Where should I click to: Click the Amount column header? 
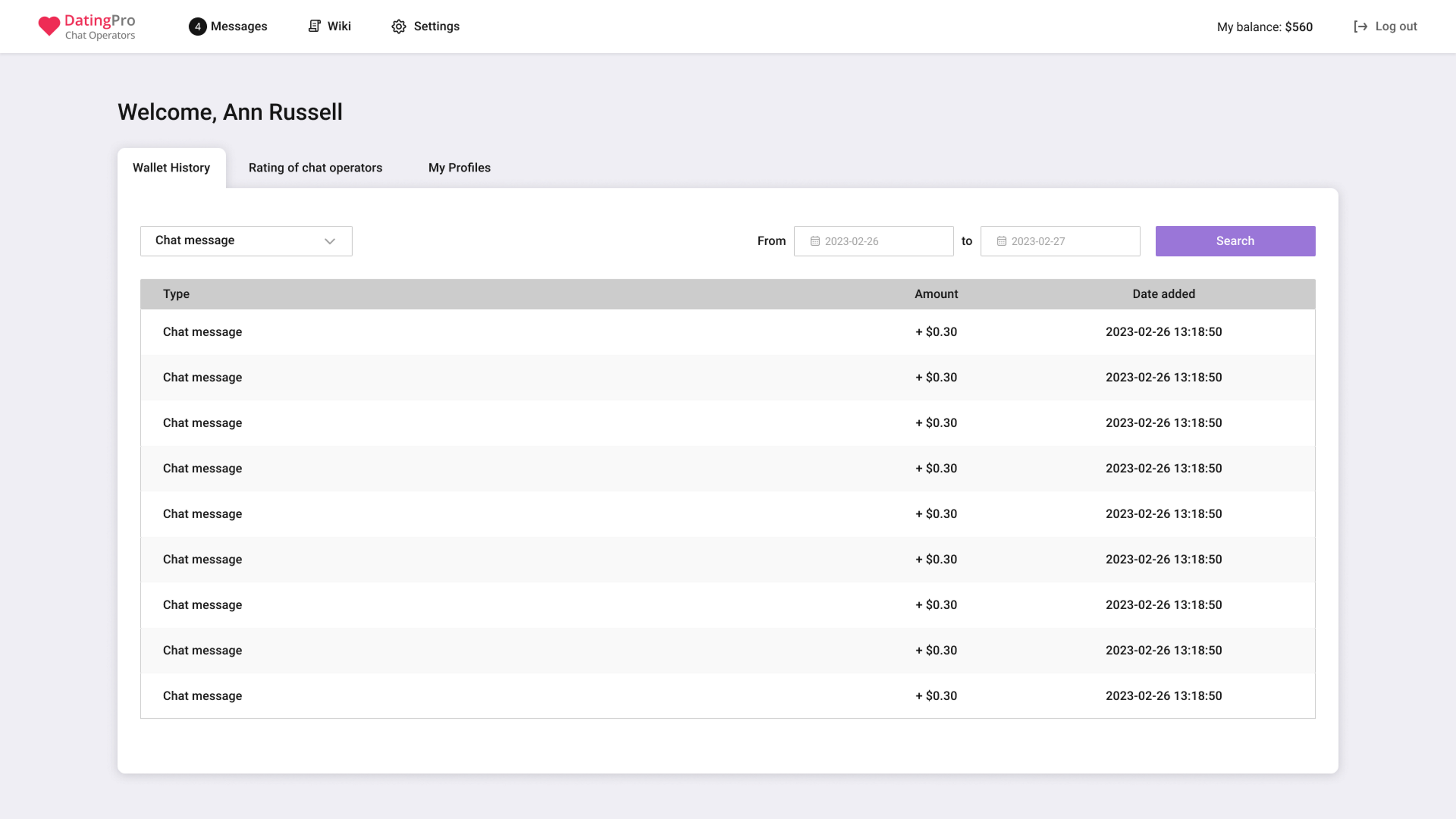(x=936, y=294)
